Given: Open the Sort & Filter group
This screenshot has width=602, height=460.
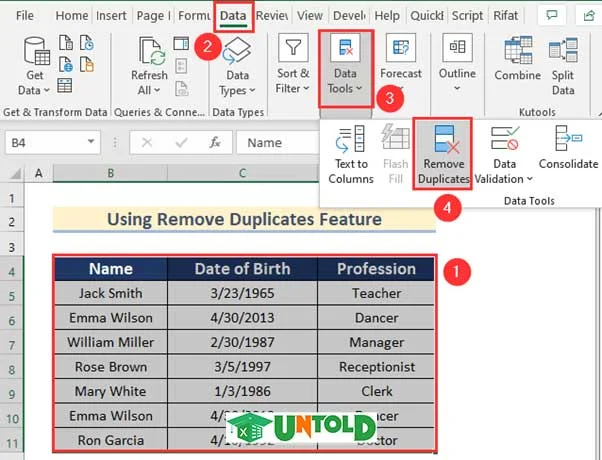Looking at the screenshot, I should tap(293, 64).
